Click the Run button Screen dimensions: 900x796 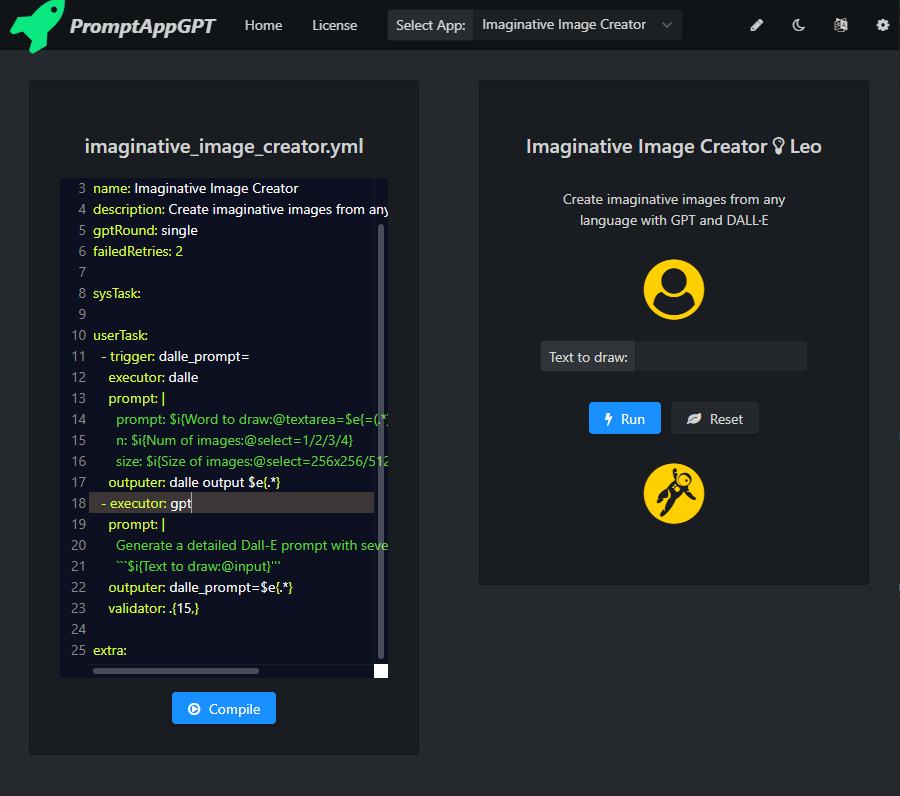pos(624,418)
